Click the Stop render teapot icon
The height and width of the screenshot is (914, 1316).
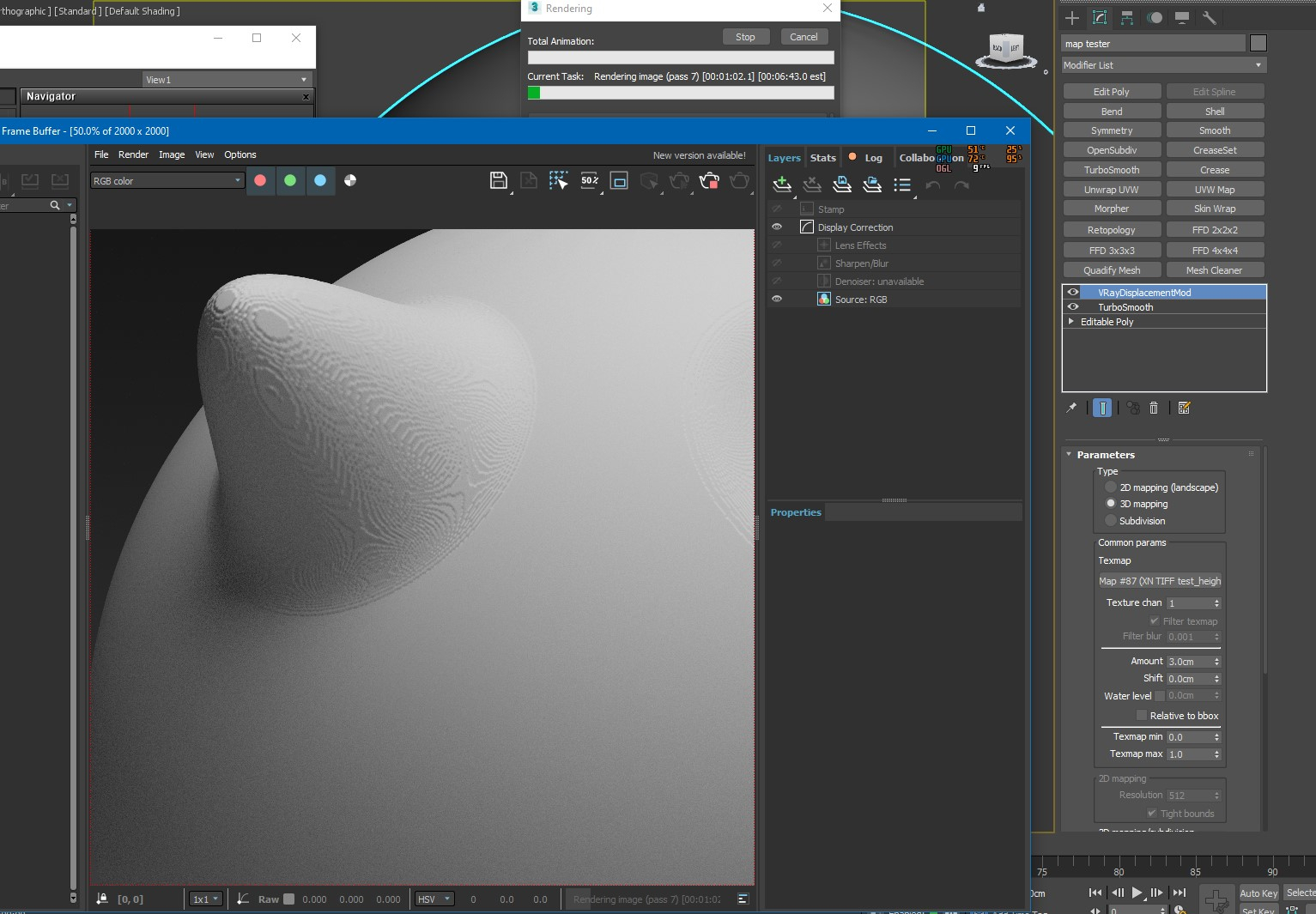click(709, 180)
